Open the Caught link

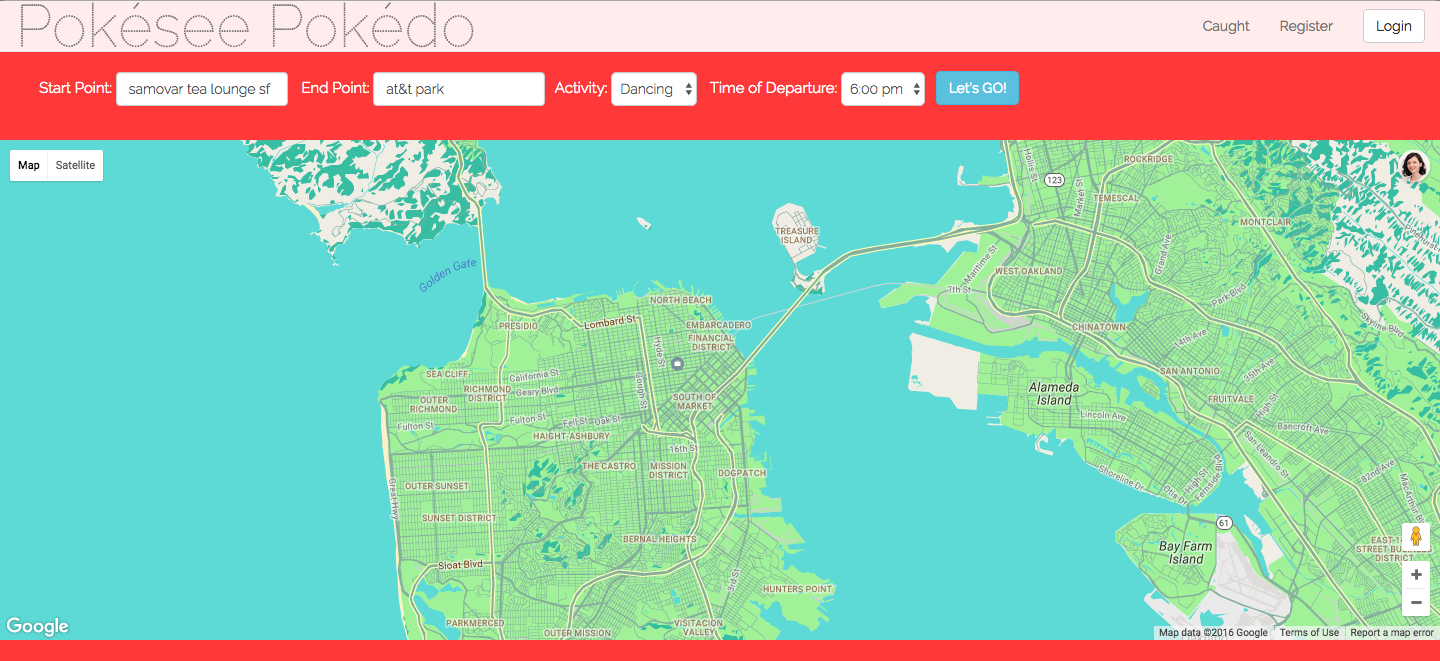pyautogui.click(x=1226, y=26)
